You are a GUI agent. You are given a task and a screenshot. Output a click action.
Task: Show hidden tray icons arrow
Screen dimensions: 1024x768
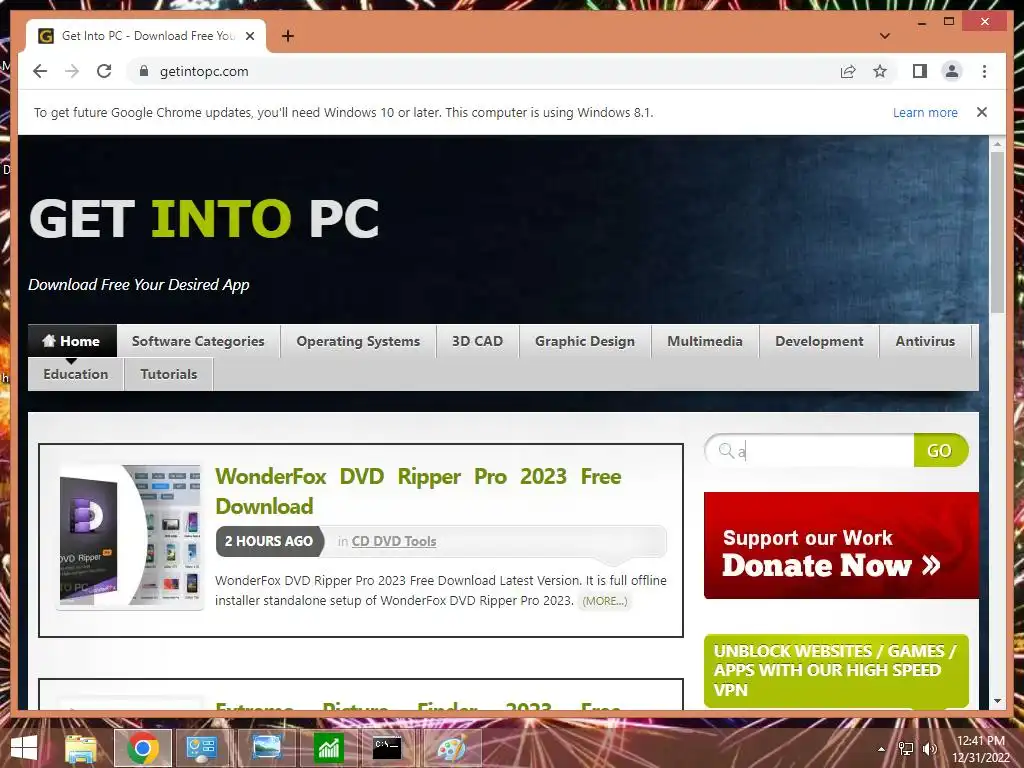pos(881,749)
